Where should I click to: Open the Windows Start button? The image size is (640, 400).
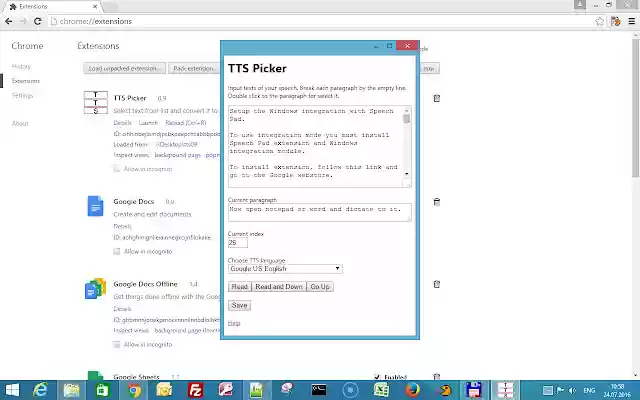(12, 390)
